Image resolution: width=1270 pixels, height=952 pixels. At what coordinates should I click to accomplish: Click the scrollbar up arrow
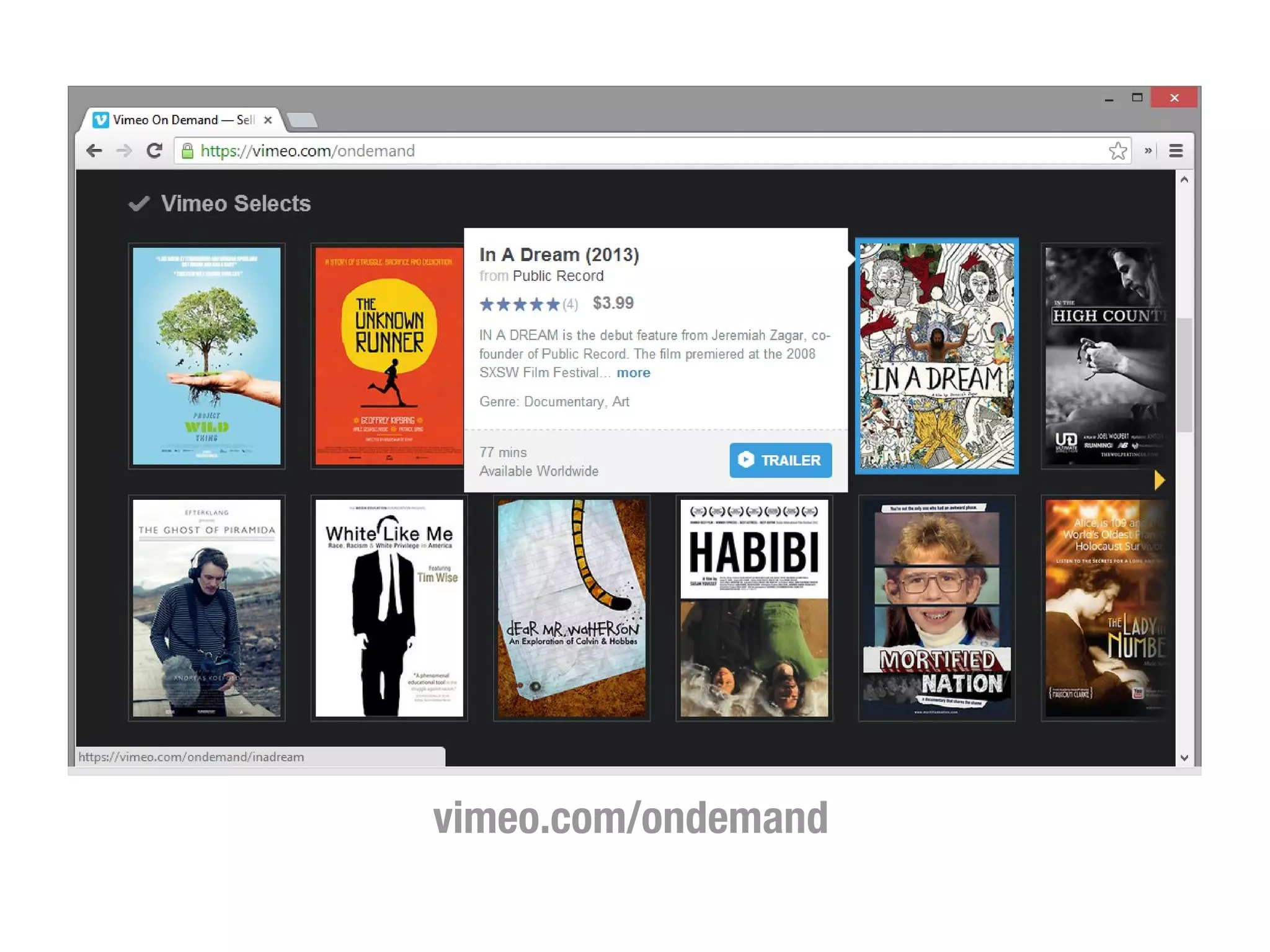1184,180
